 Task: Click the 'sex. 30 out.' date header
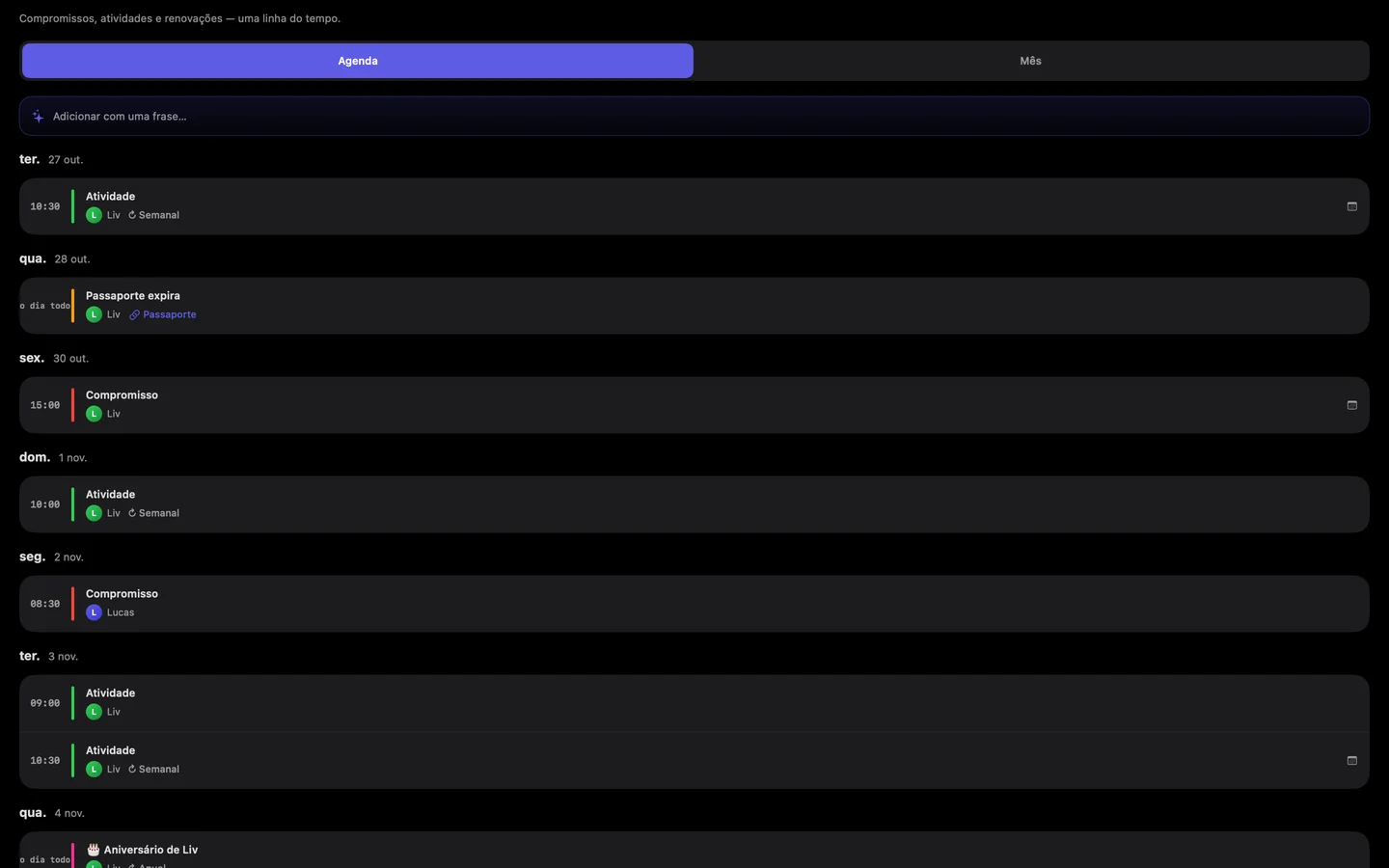54,358
